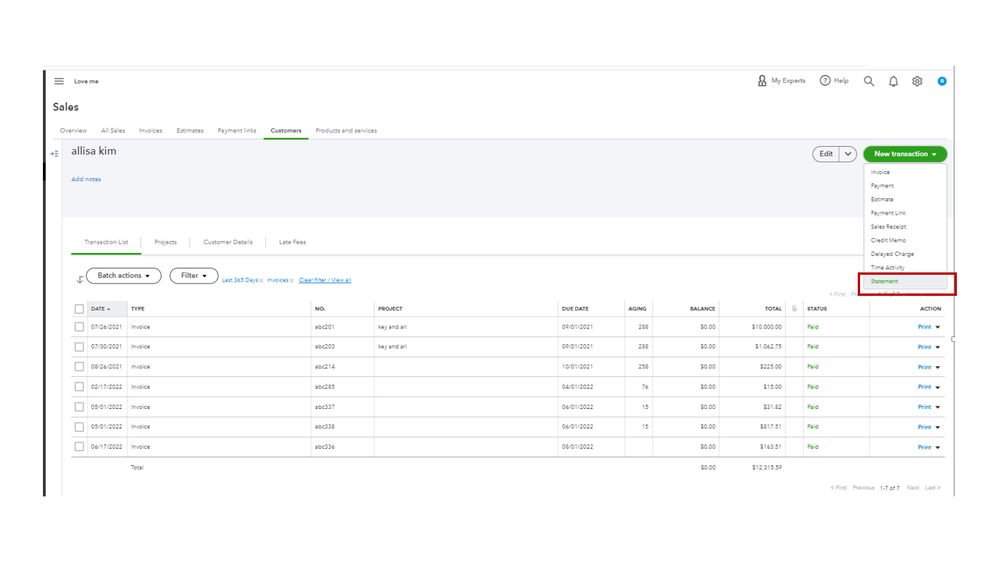Click the batch action arrow icon
The width and height of the screenshot is (999, 562).
pyautogui.click(x=80, y=279)
